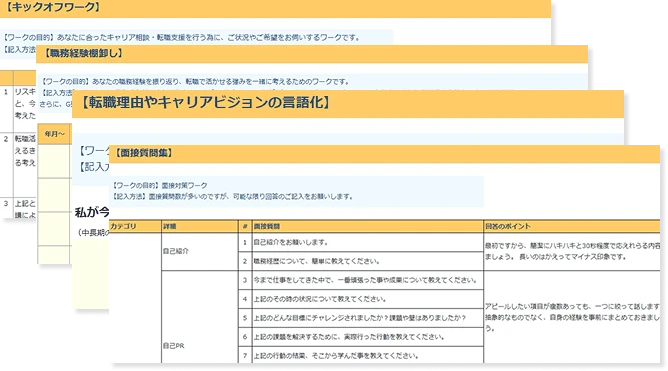Select the カテゴリ column header
Viewport: 668px width, 371px height.
tap(124, 227)
